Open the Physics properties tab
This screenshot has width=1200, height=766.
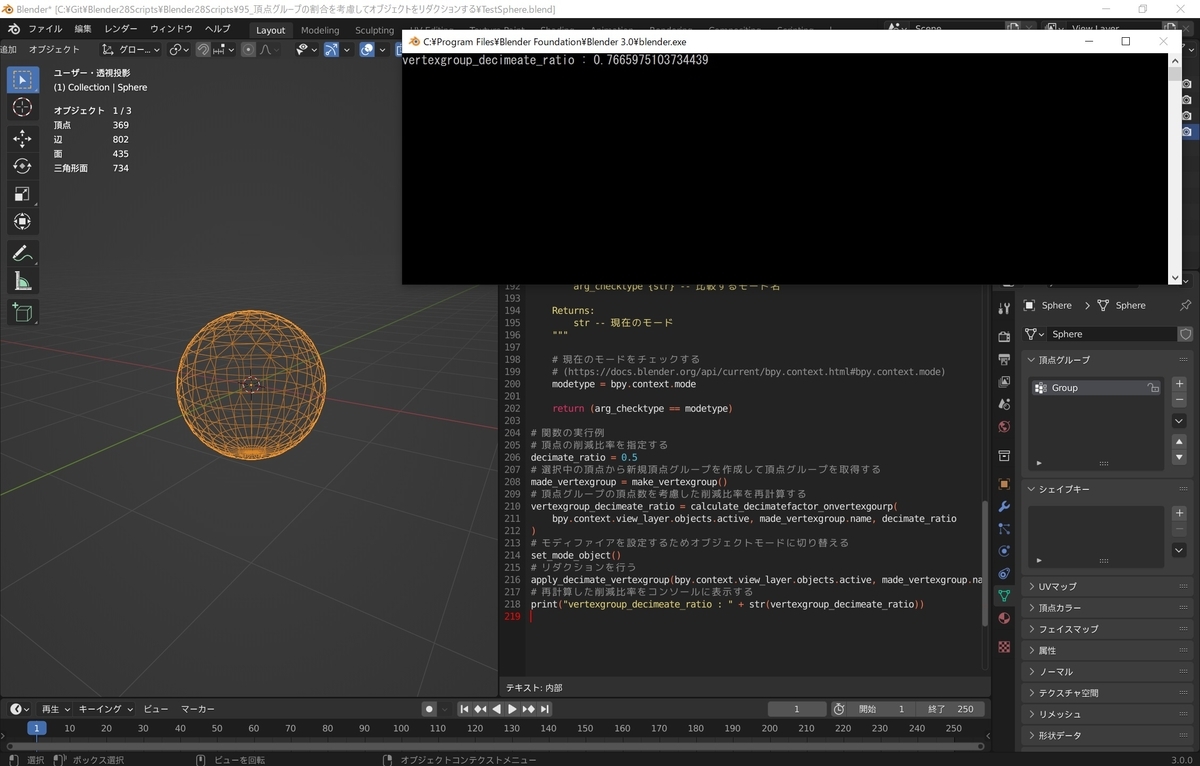1003,551
